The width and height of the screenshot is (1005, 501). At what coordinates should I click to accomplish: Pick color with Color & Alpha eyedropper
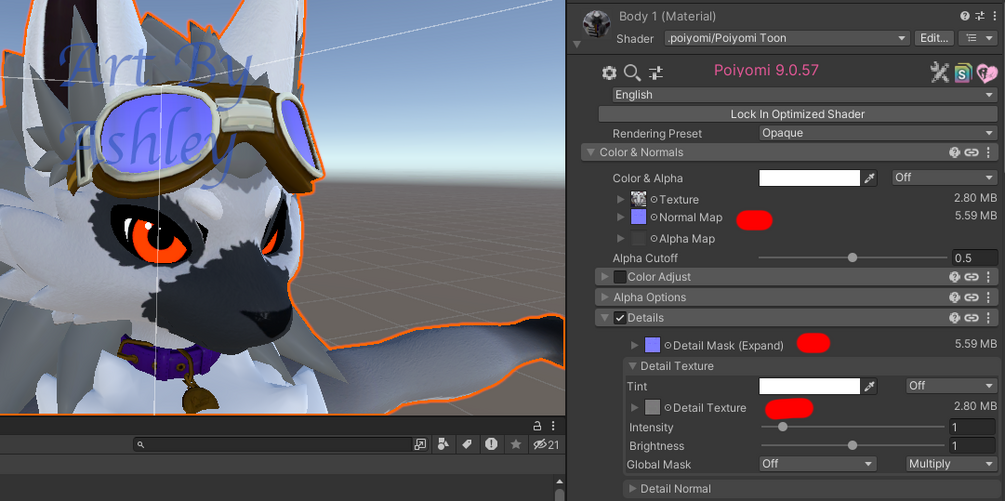(870, 178)
